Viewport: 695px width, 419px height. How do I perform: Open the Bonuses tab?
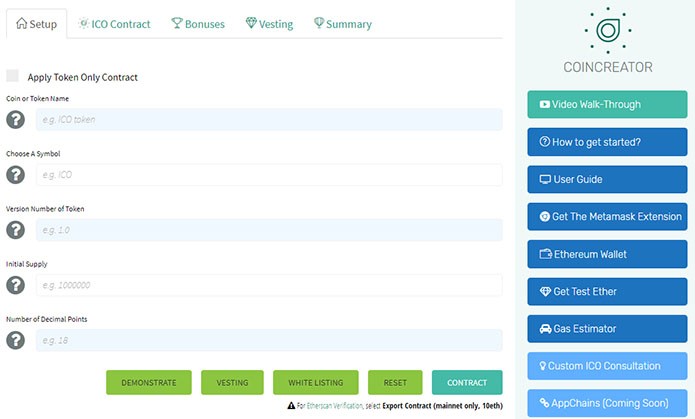pos(198,24)
